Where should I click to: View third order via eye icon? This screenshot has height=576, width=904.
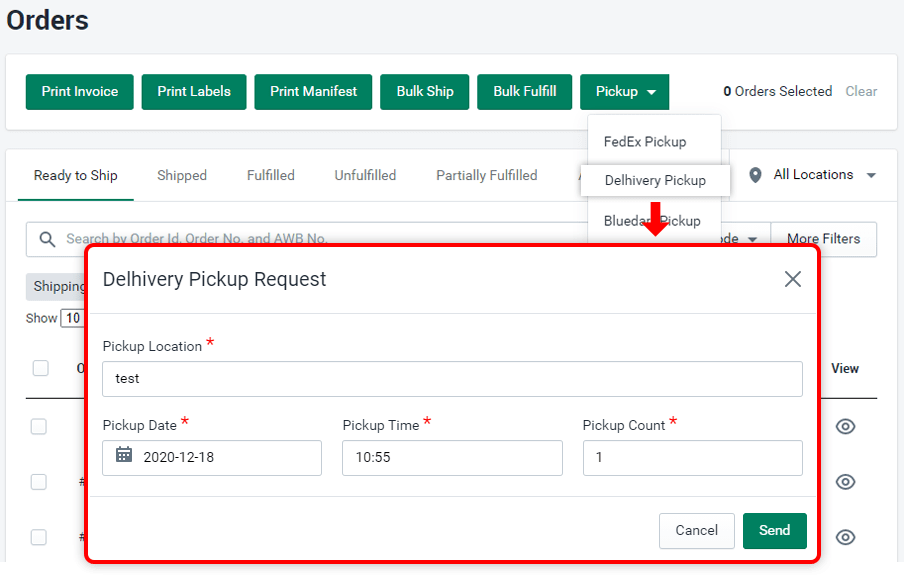845,537
